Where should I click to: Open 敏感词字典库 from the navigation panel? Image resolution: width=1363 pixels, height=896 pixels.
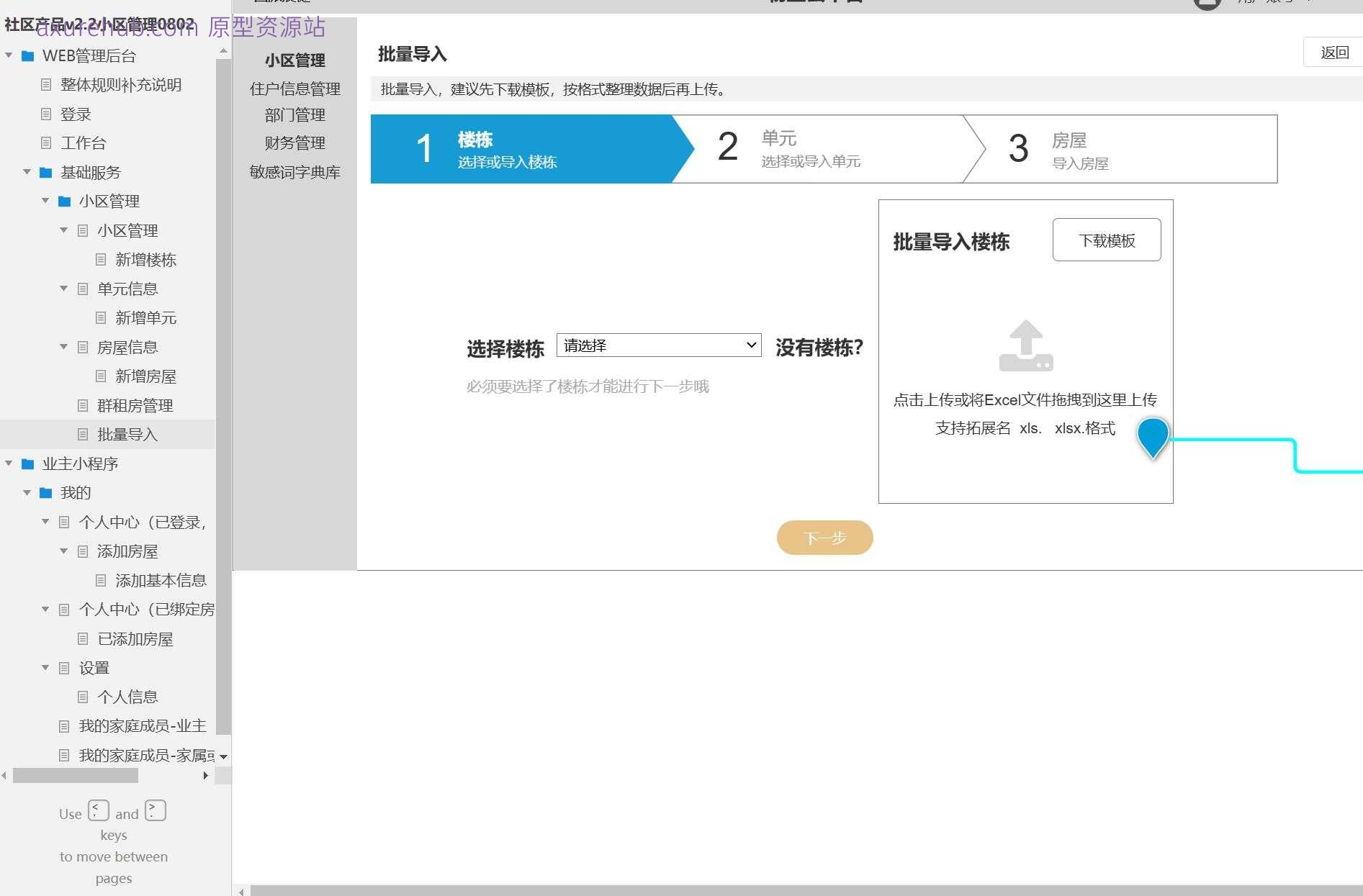click(x=294, y=172)
